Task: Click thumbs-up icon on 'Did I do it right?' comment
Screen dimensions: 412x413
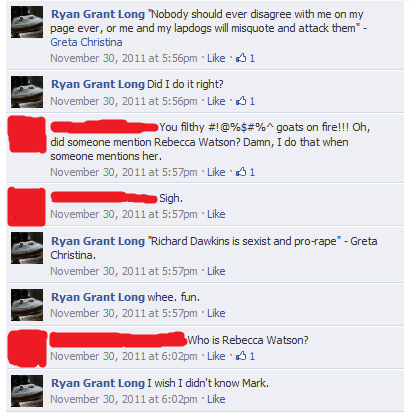Action: click(x=241, y=101)
